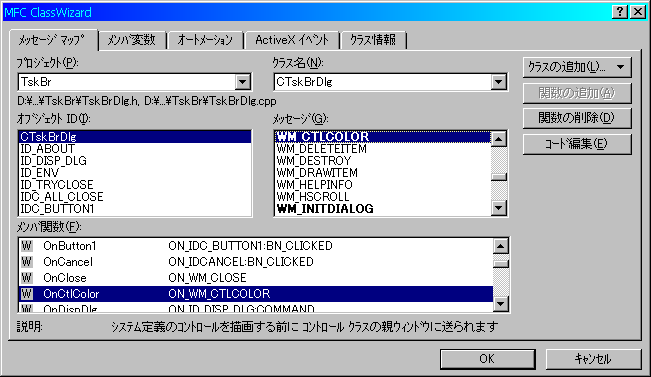The height and width of the screenshot is (377, 651).
Task: Select IDC_ALL_CLOSE in the object ID list
Action: click(x=135, y=197)
